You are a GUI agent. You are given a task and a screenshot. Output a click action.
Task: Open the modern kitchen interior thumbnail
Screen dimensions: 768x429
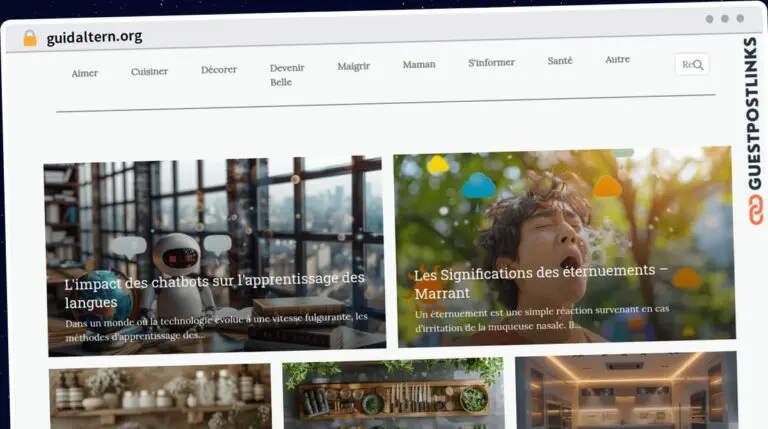point(626,390)
